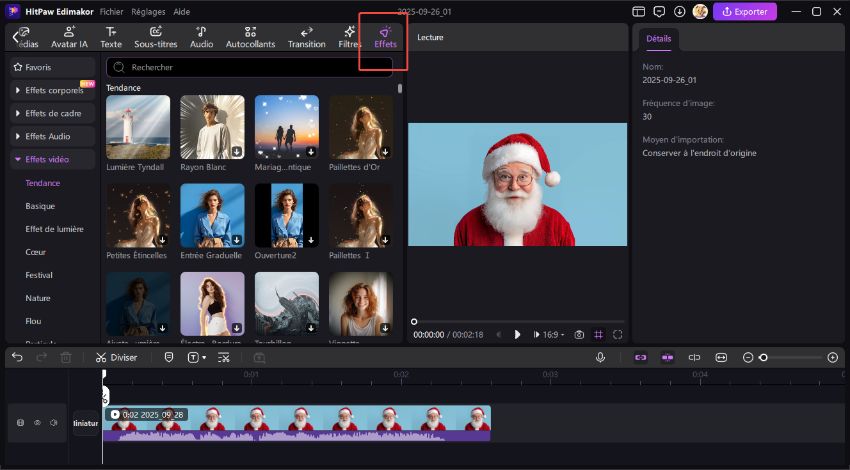Viewport: 850px width, 470px height.
Task: Open the 16:9 aspect ratio dropdown
Action: [553, 335]
